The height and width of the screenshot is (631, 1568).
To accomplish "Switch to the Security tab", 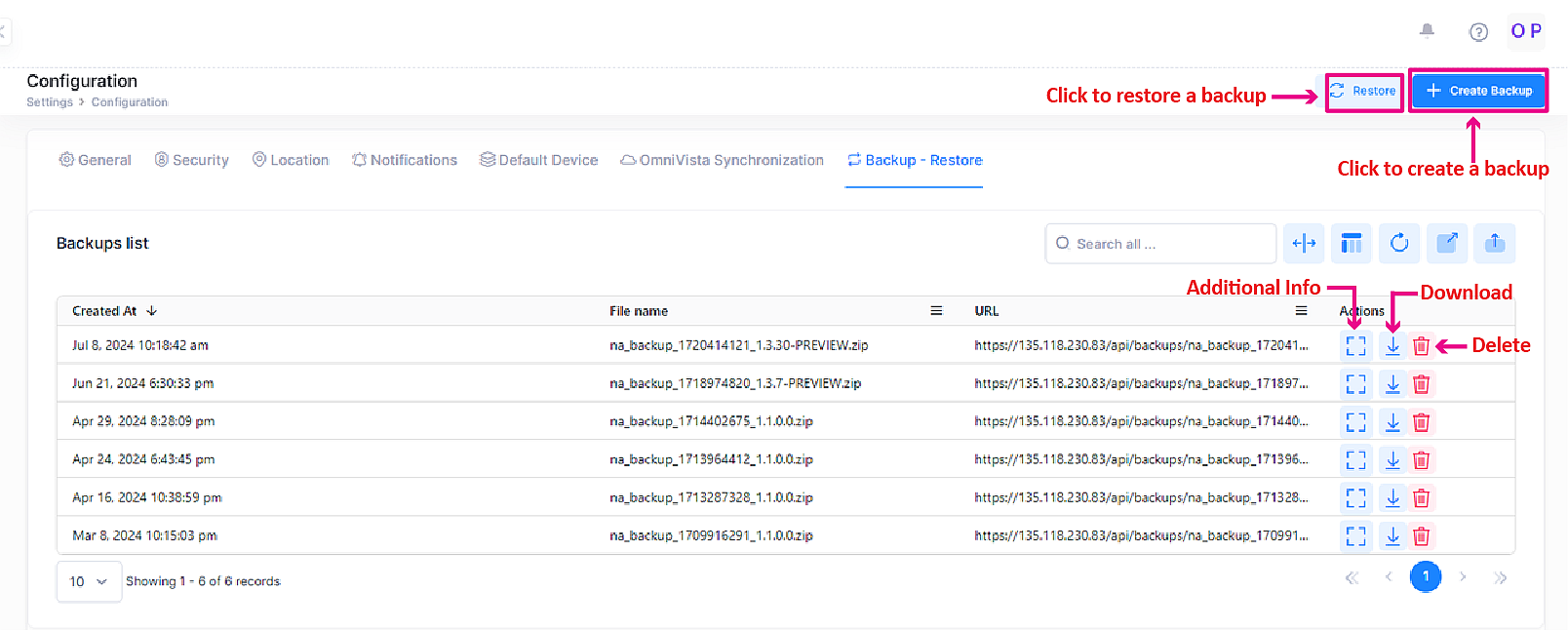I will click(x=191, y=160).
